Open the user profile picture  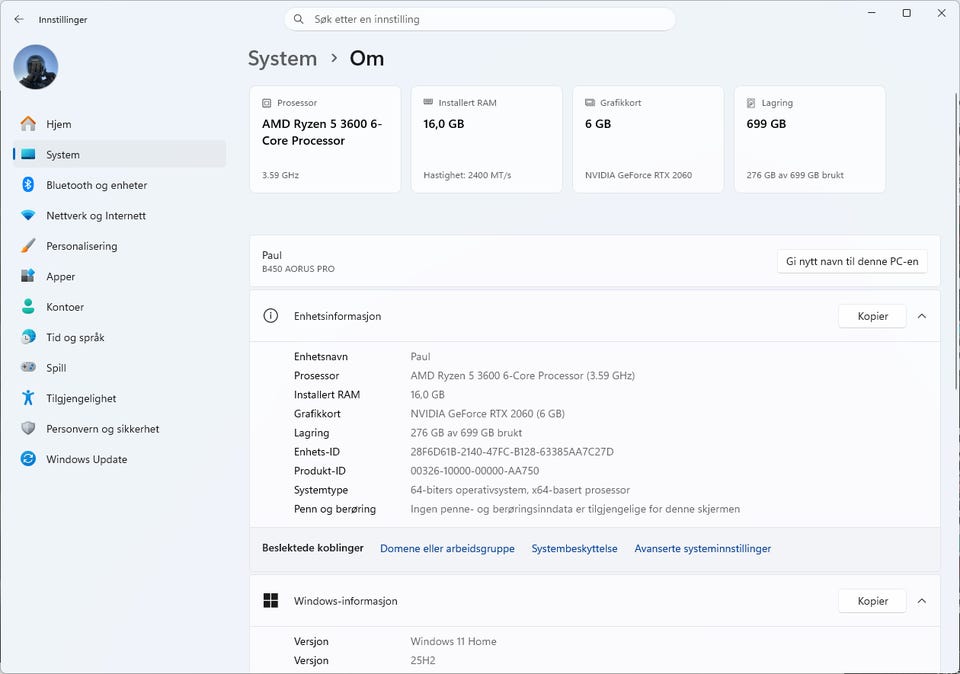(36, 67)
